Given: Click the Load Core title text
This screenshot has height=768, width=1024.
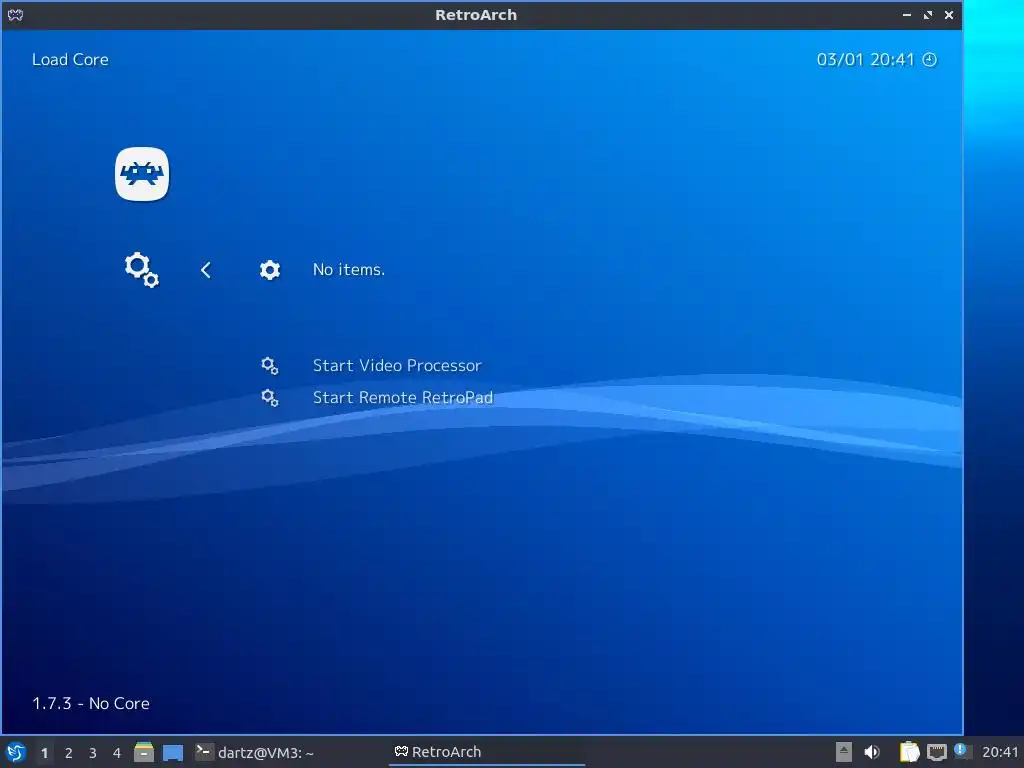Looking at the screenshot, I should (71, 59).
